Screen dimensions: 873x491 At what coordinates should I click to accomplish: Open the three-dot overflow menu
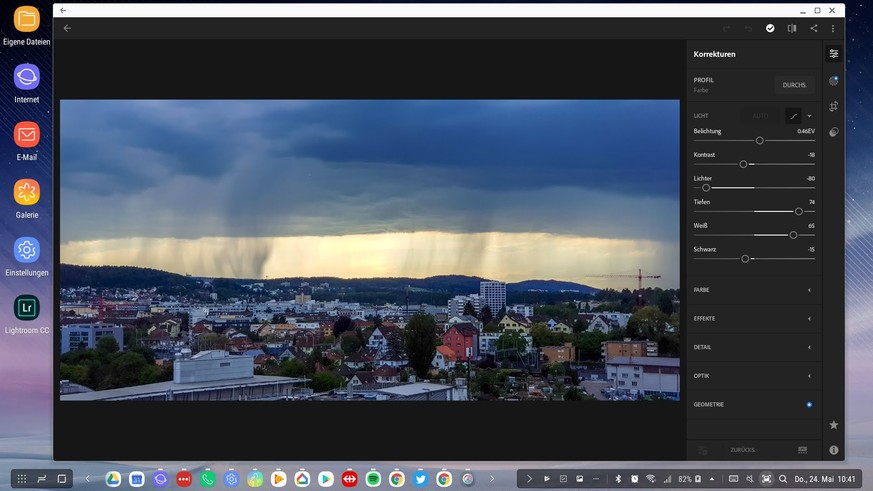[833, 28]
